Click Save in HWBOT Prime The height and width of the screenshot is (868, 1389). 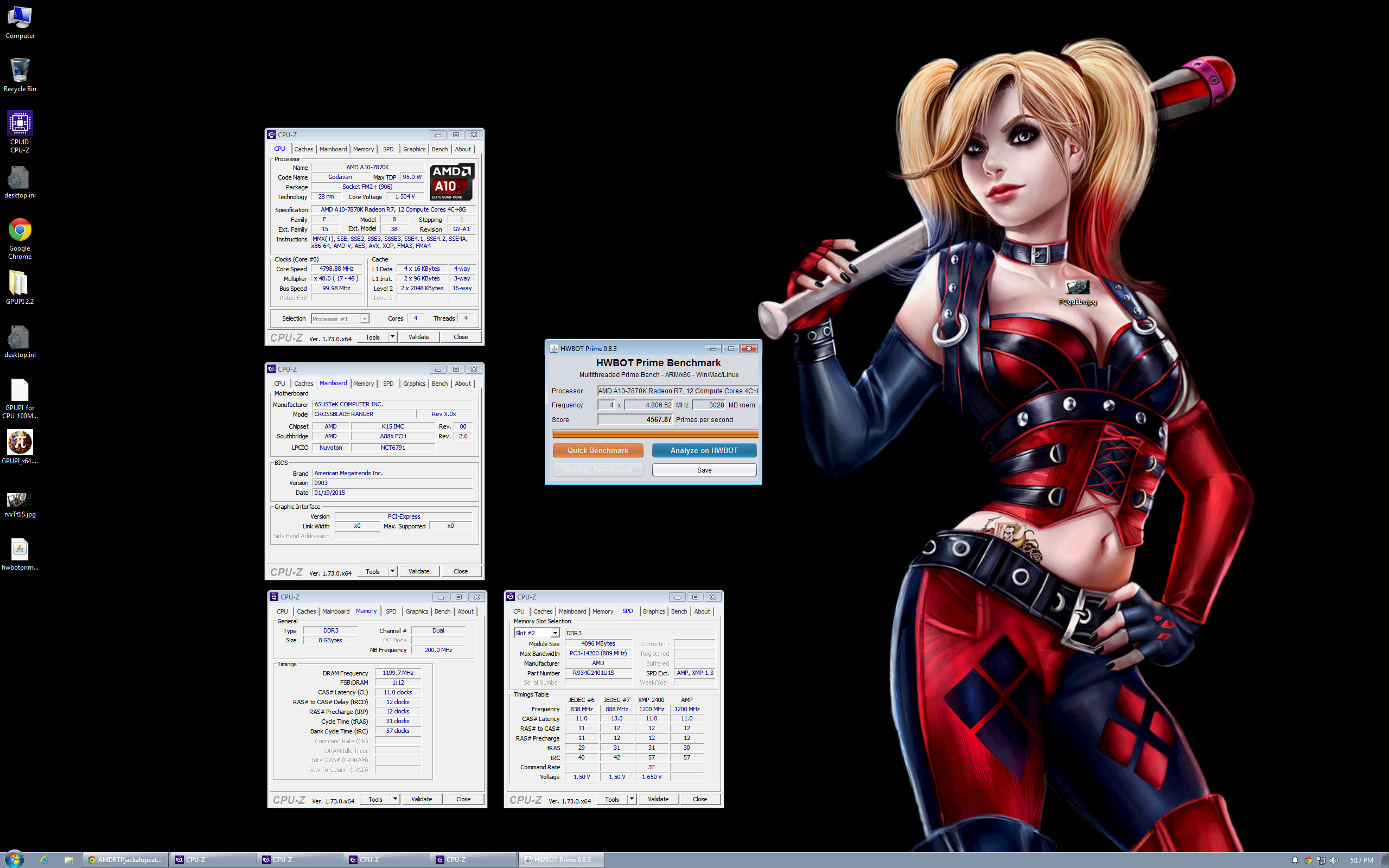coord(704,470)
